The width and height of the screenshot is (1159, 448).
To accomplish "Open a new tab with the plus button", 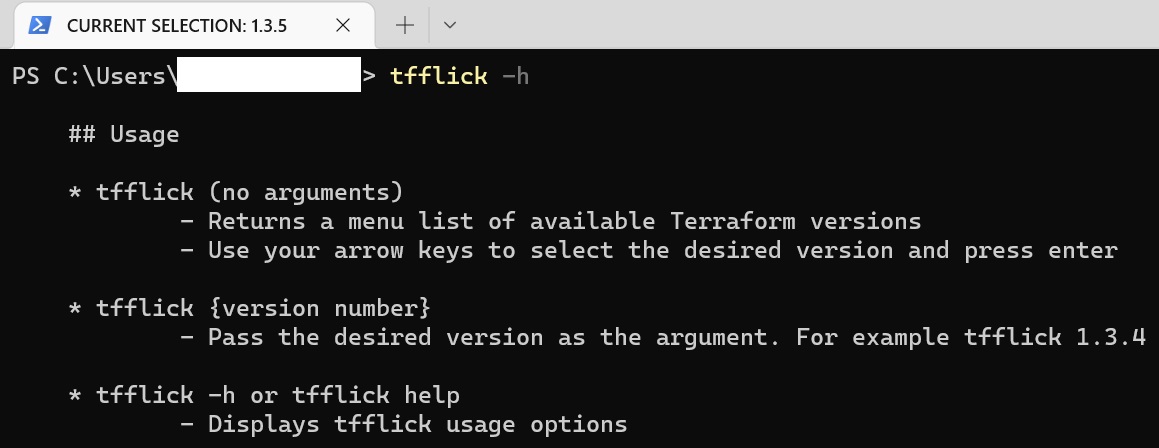I will coord(404,26).
